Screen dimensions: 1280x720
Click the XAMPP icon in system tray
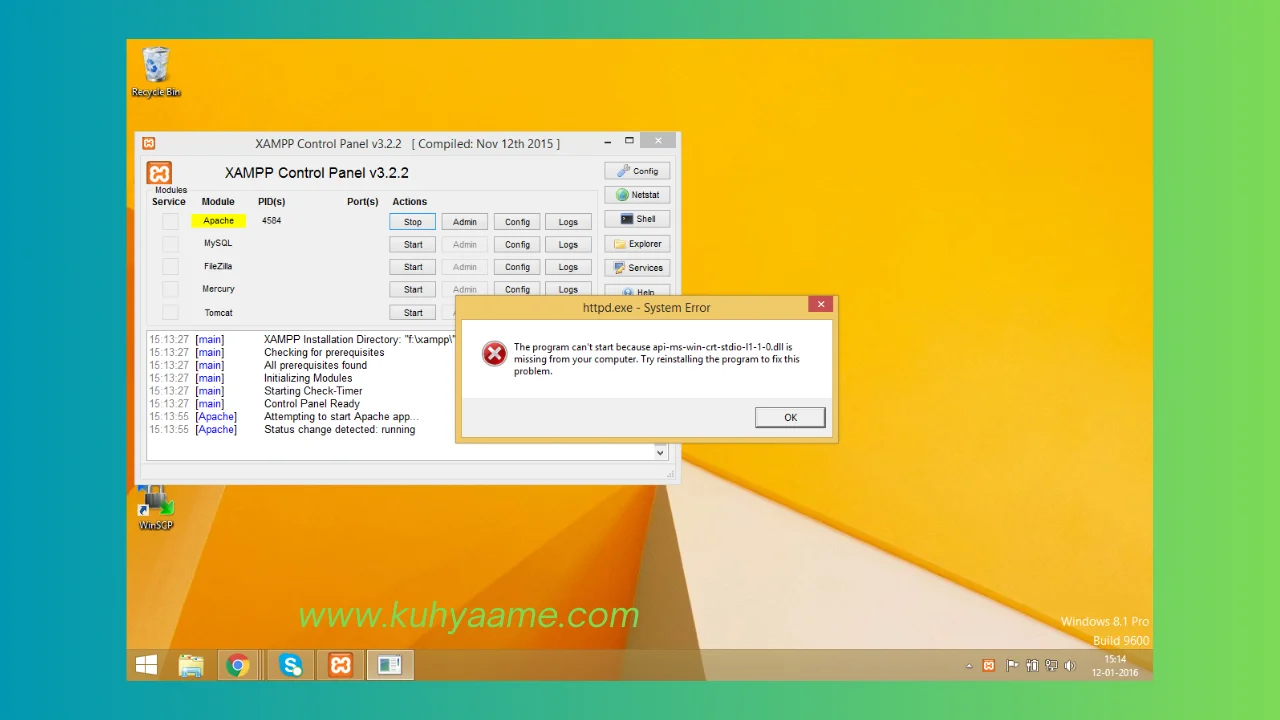point(989,666)
